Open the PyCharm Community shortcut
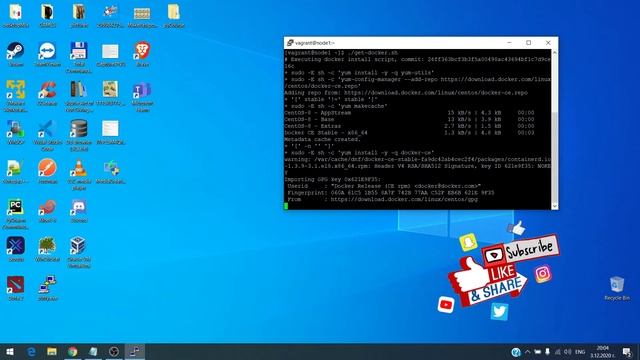This screenshot has width=640, height=360. pos(16,213)
